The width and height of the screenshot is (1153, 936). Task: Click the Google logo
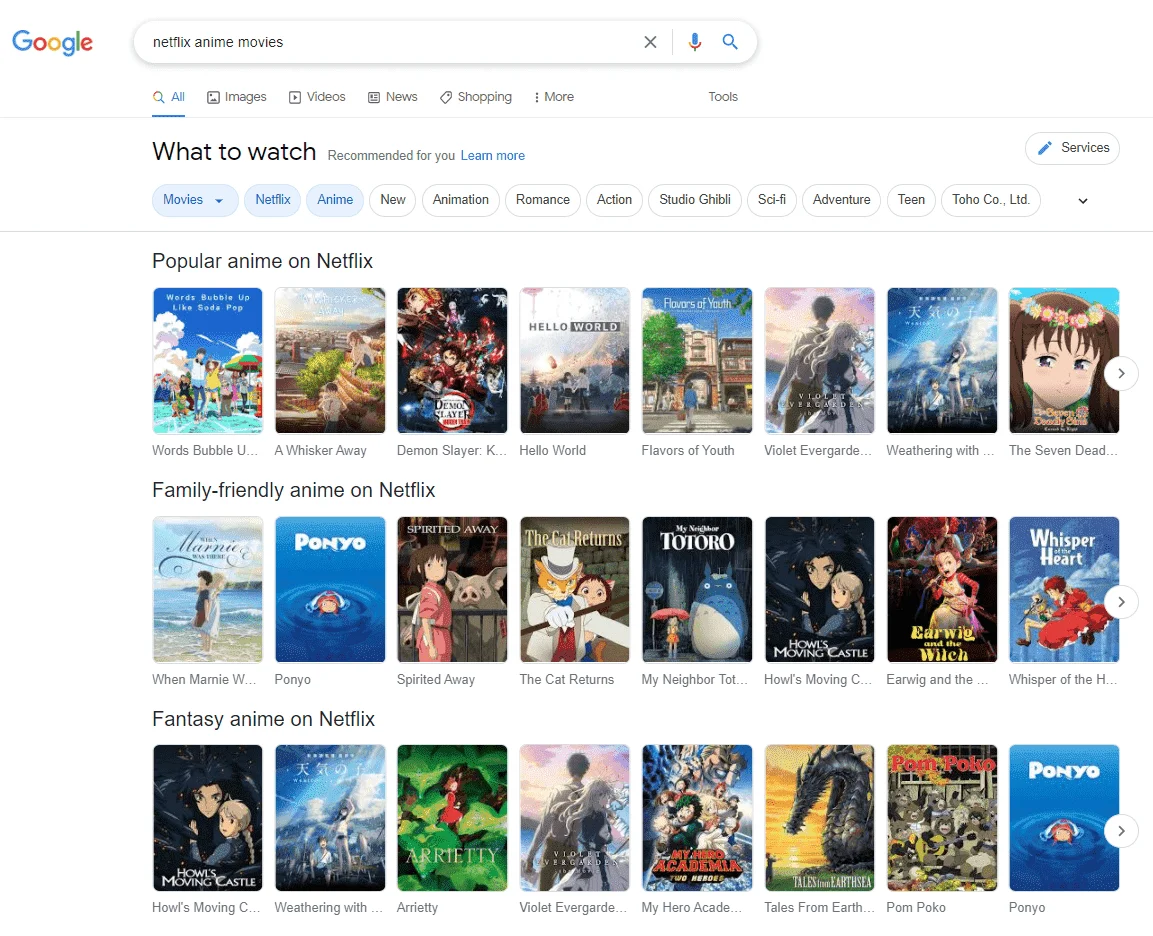tap(52, 42)
